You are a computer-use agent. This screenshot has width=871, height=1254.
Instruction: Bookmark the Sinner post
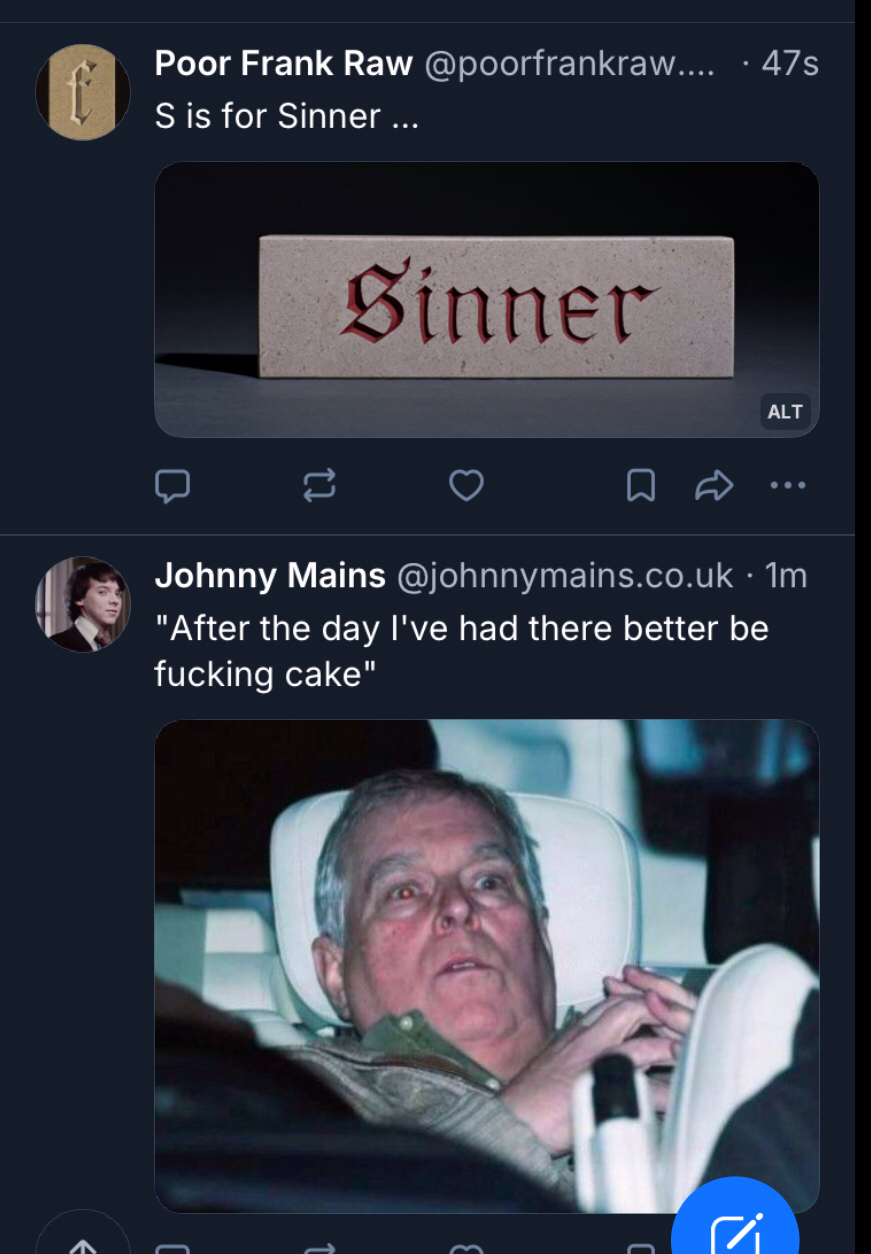640,486
